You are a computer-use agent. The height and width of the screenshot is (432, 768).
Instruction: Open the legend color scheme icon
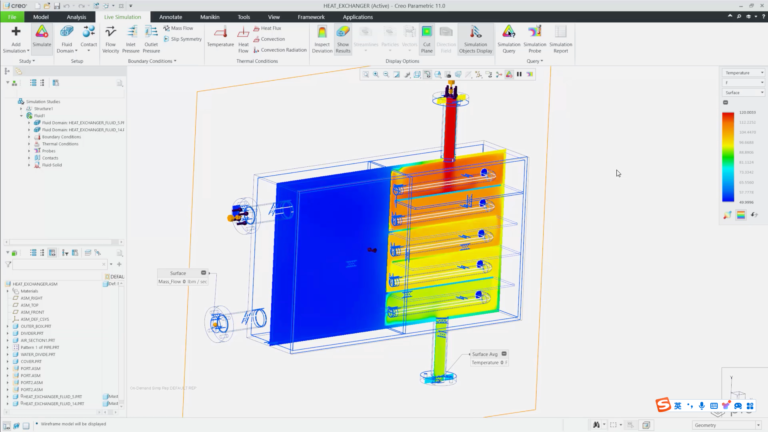[741, 215]
